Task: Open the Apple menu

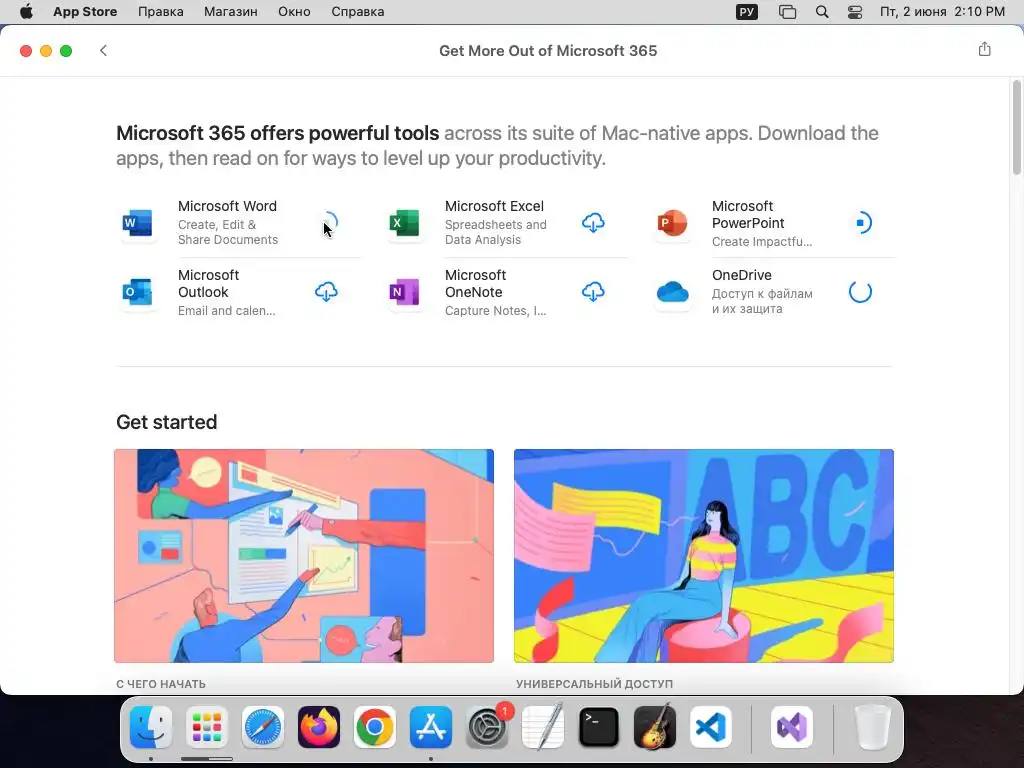Action: point(26,12)
